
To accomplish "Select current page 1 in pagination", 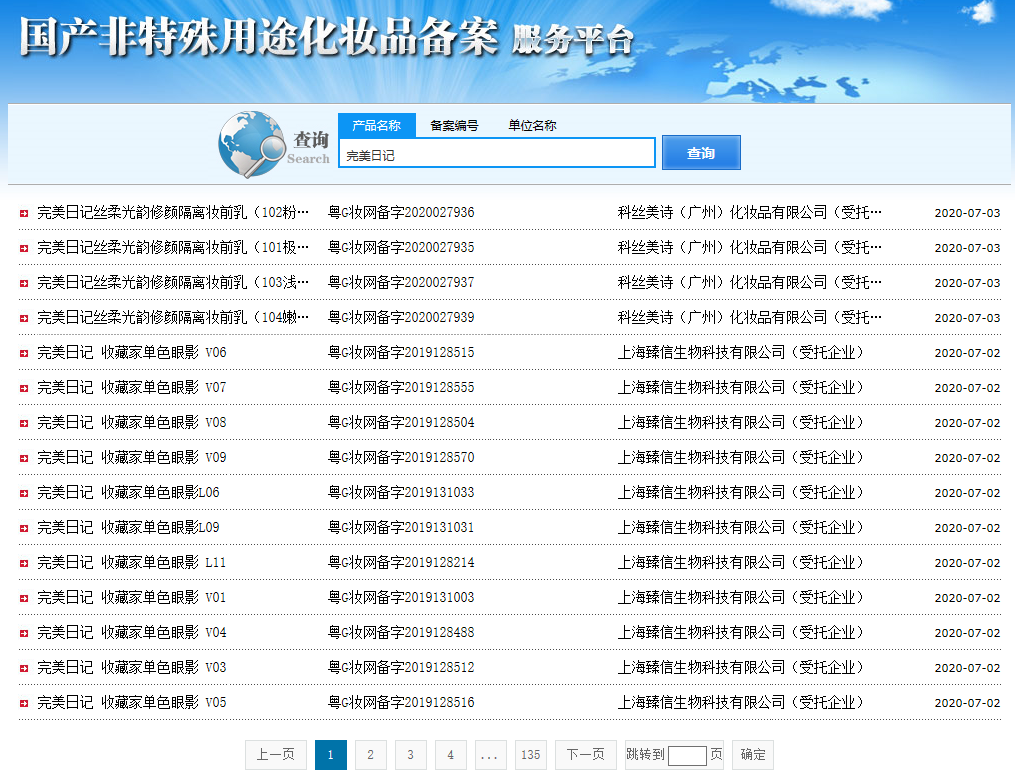I will [x=331, y=755].
